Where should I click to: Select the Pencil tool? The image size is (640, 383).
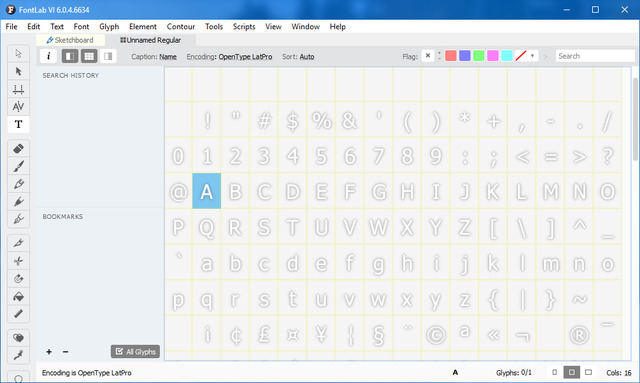(18, 184)
